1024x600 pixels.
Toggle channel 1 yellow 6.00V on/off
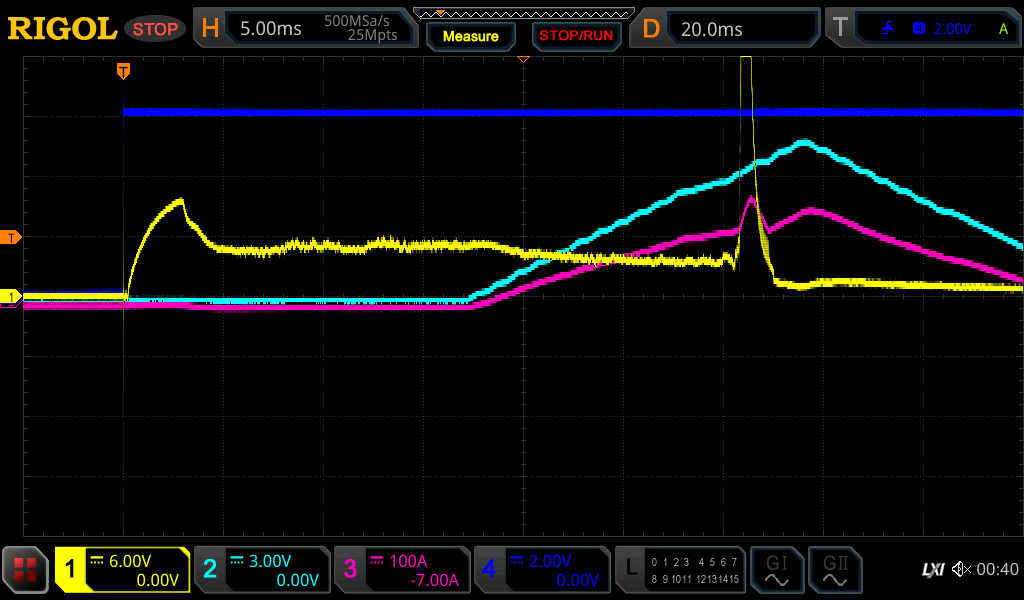tap(123, 570)
